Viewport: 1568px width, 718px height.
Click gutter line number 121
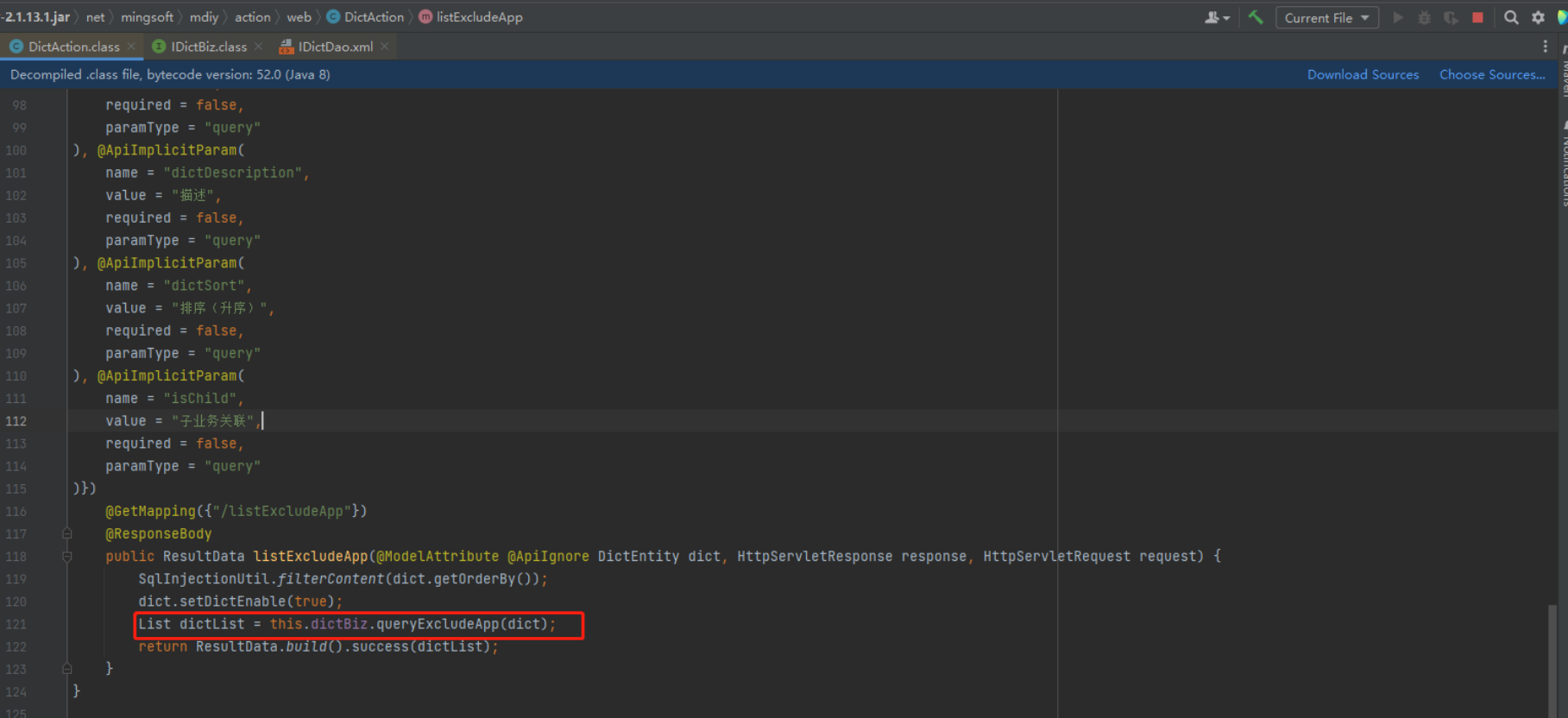click(x=16, y=624)
